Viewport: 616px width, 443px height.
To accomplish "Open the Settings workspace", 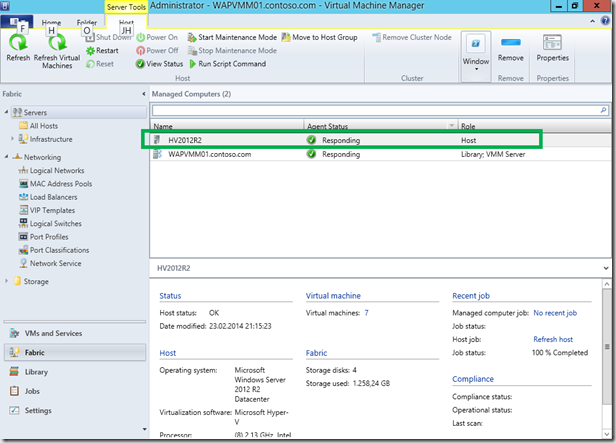I will [75, 410].
